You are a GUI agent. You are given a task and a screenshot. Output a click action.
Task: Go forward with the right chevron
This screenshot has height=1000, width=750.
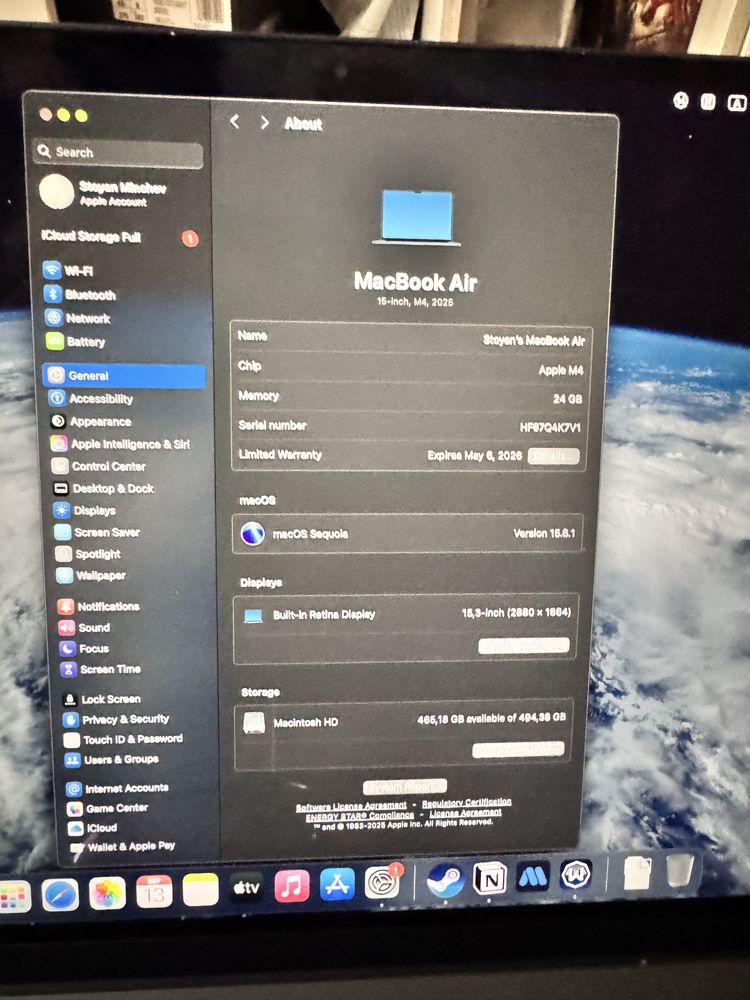coord(265,122)
